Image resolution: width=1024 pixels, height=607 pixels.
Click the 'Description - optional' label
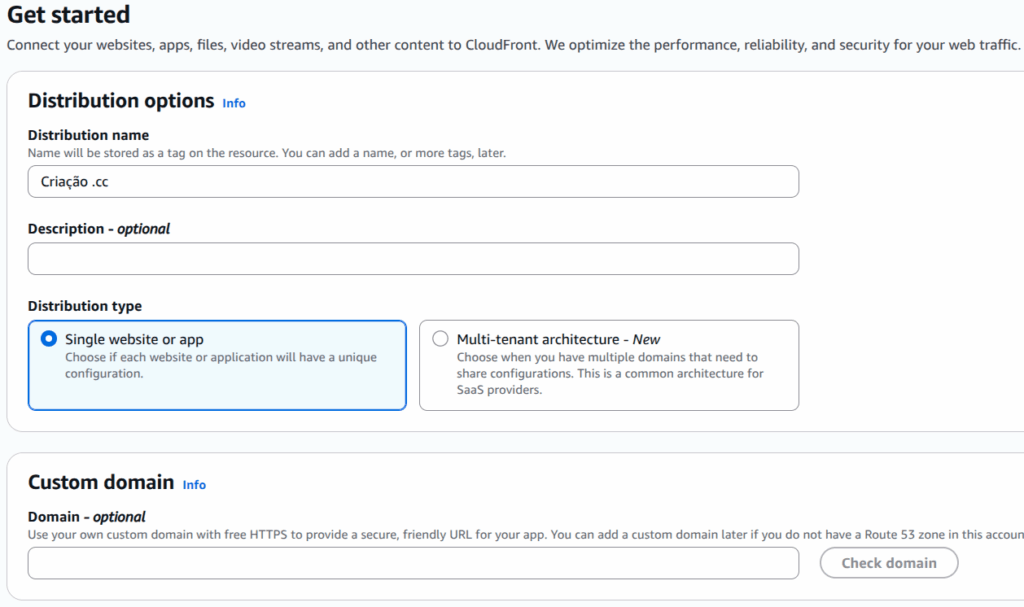(99, 229)
